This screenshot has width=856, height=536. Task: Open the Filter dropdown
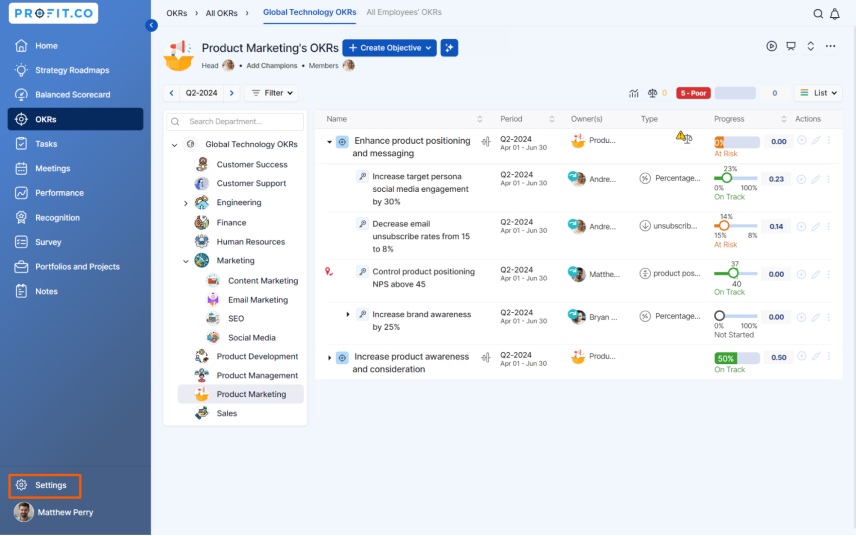pos(272,93)
